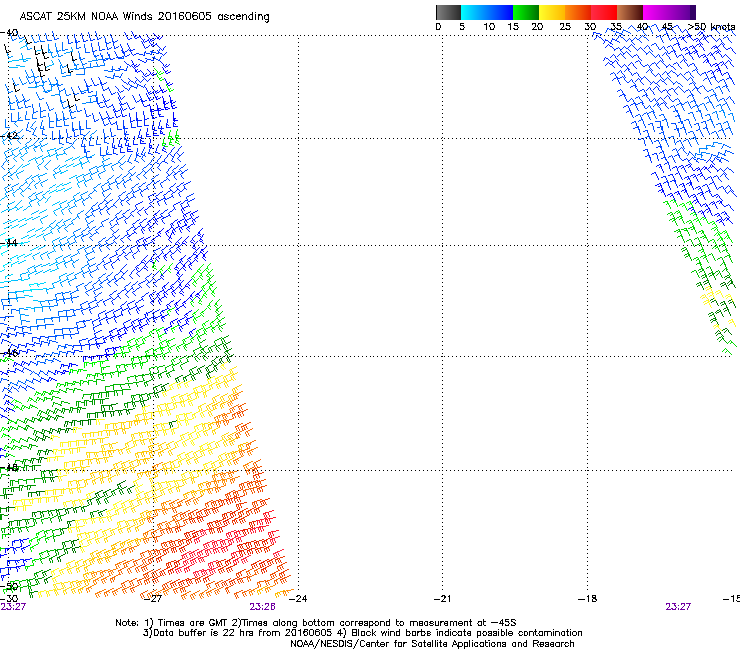
Task: Click the legend scale label '25'
Action: [565, 27]
